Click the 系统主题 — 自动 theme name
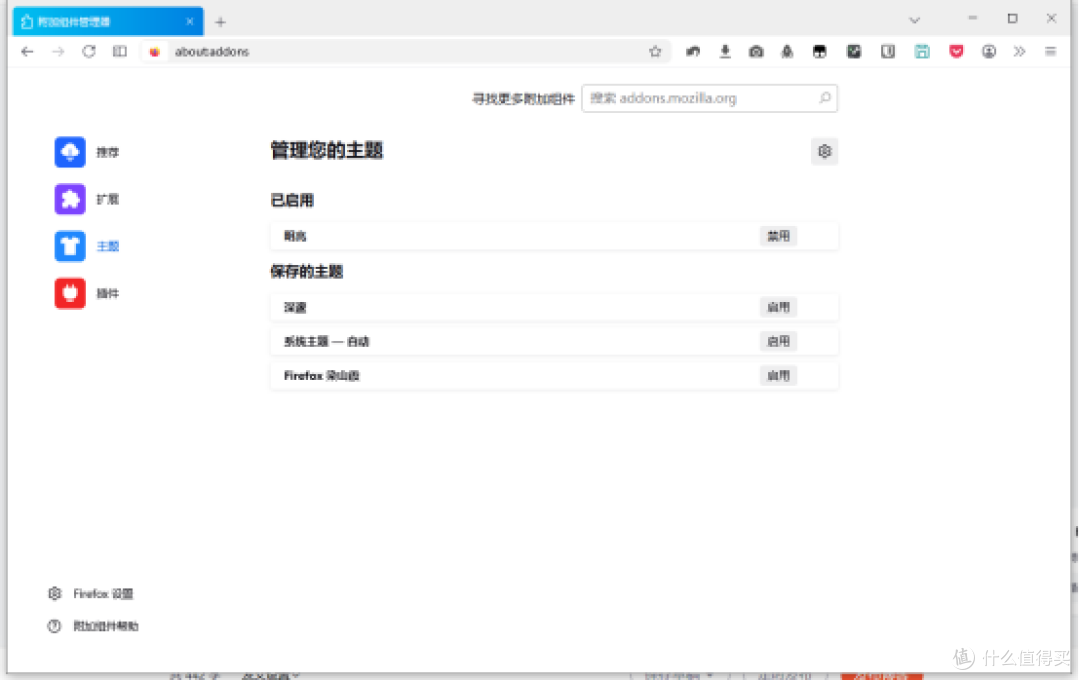The width and height of the screenshot is (1080, 680). coord(326,341)
